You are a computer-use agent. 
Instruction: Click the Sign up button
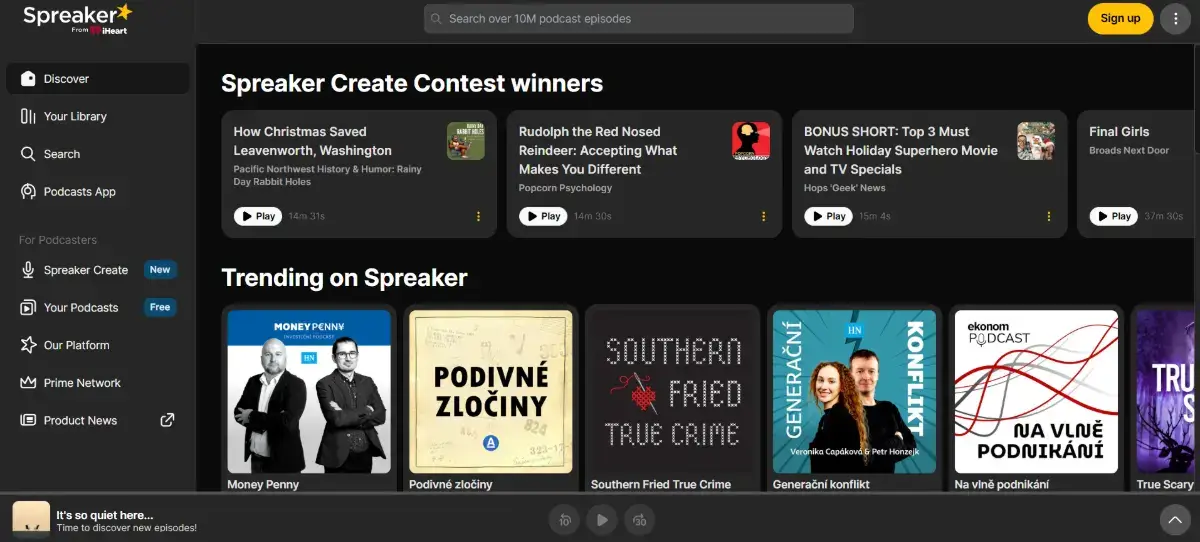[x=1120, y=19]
